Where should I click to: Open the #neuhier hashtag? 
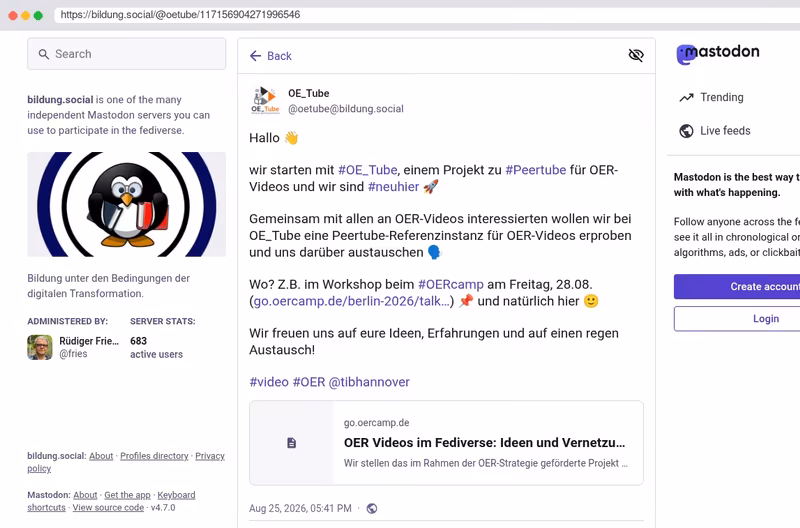tap(393, 187)
